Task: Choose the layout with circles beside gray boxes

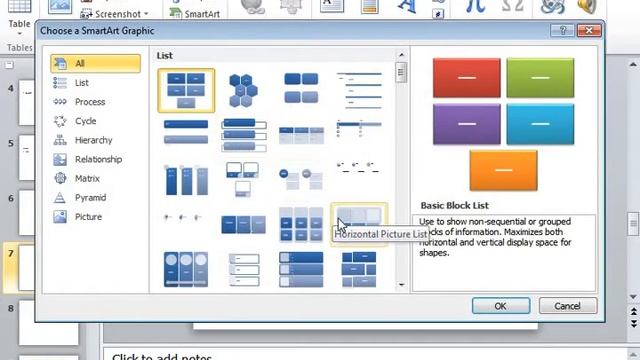Action: 301,180
